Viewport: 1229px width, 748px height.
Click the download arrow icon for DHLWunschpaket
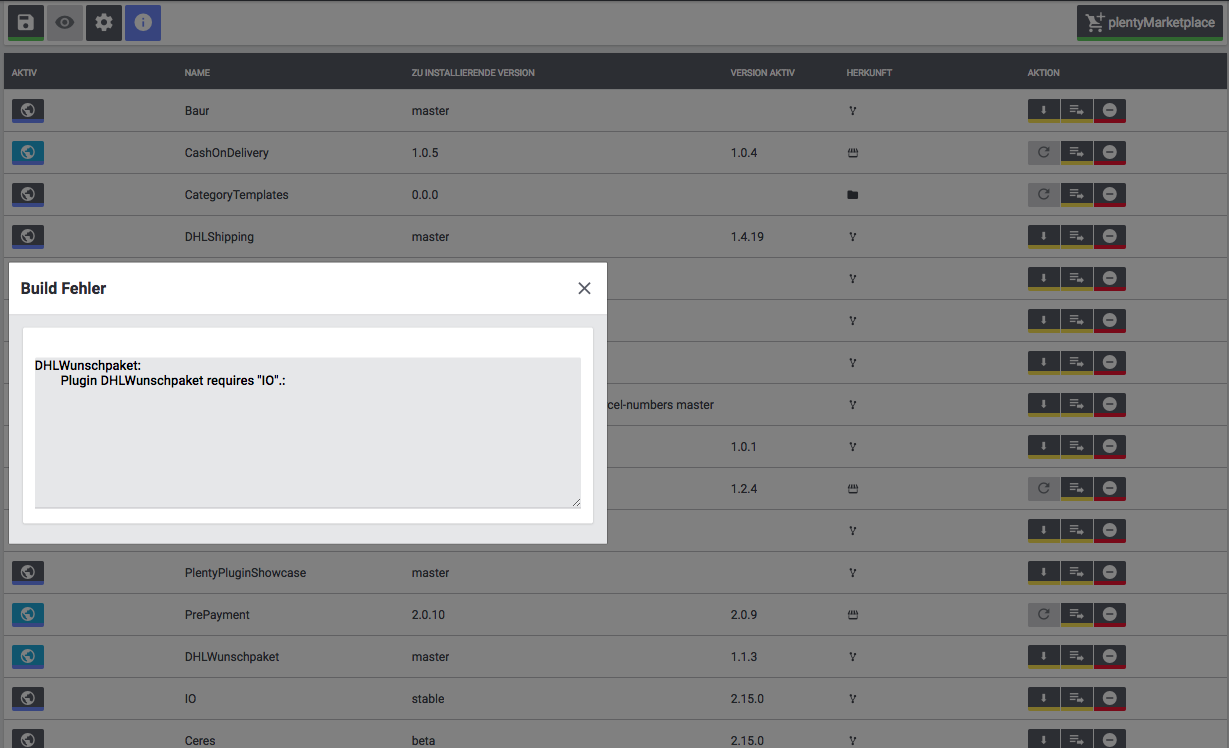click(x=1044, y=657)
